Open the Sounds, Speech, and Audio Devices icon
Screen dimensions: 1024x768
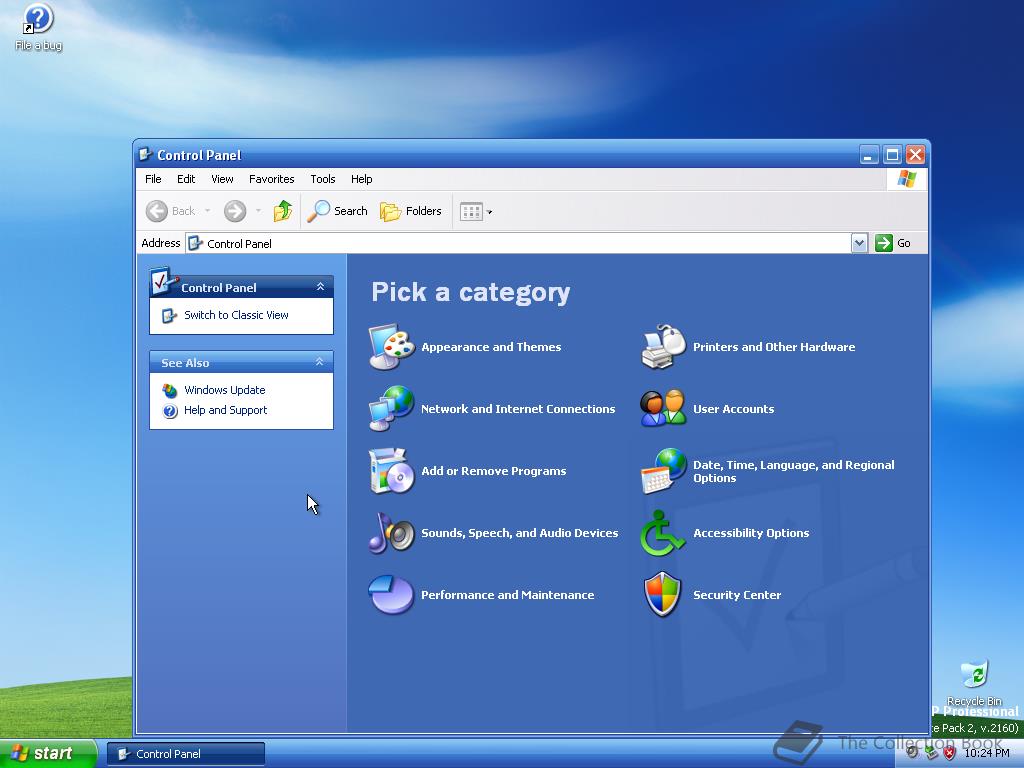(x=391, y=533)
